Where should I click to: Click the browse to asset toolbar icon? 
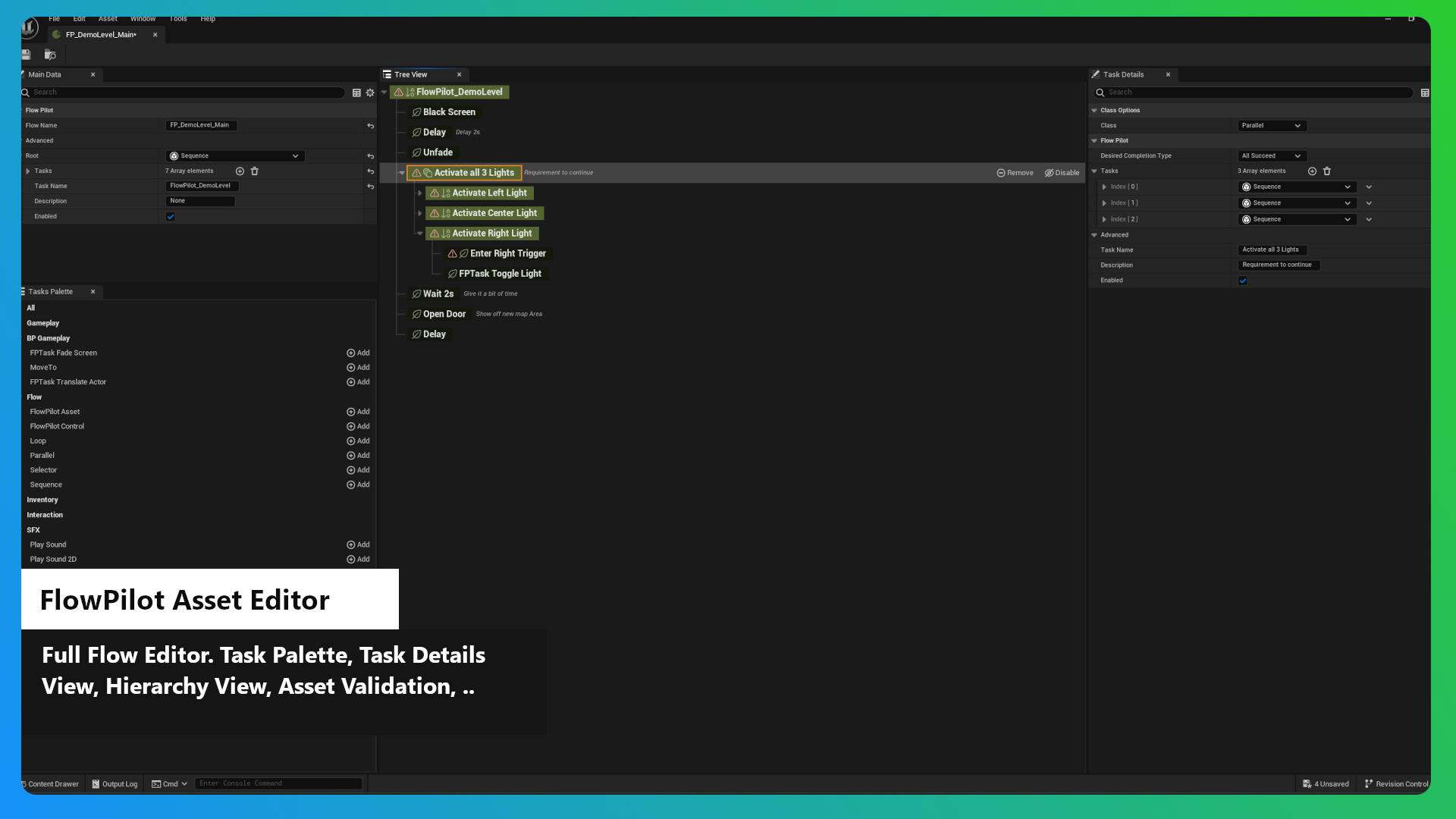point(50,55)
